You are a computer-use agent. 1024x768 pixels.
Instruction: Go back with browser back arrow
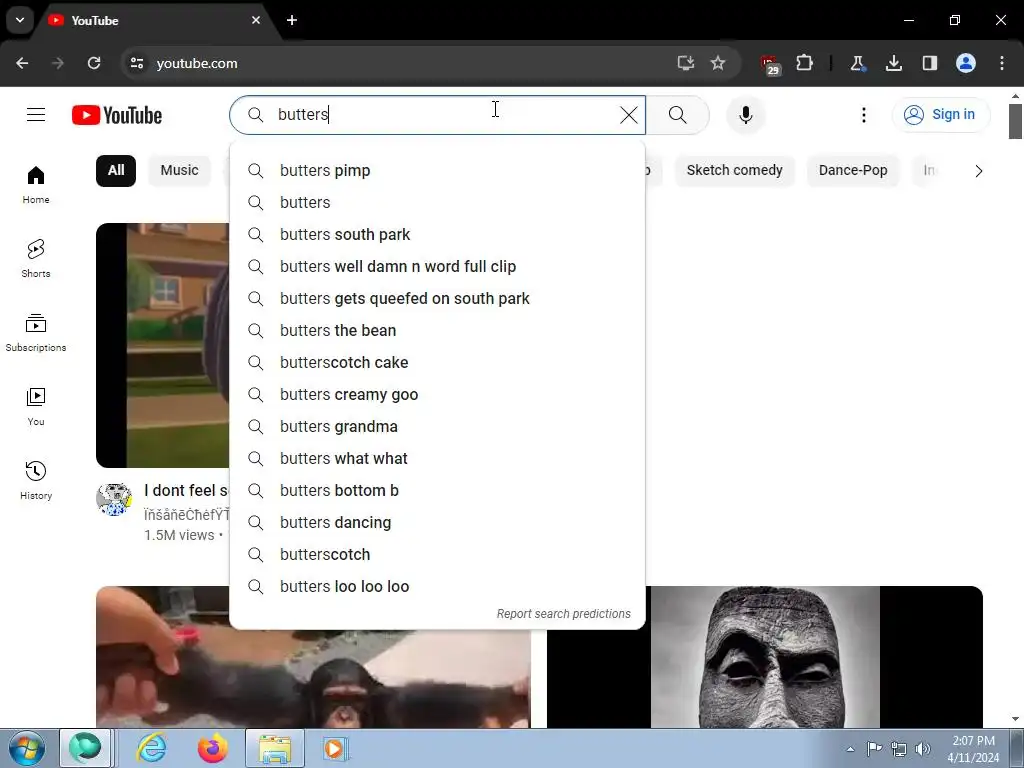(x=22, y=63)
